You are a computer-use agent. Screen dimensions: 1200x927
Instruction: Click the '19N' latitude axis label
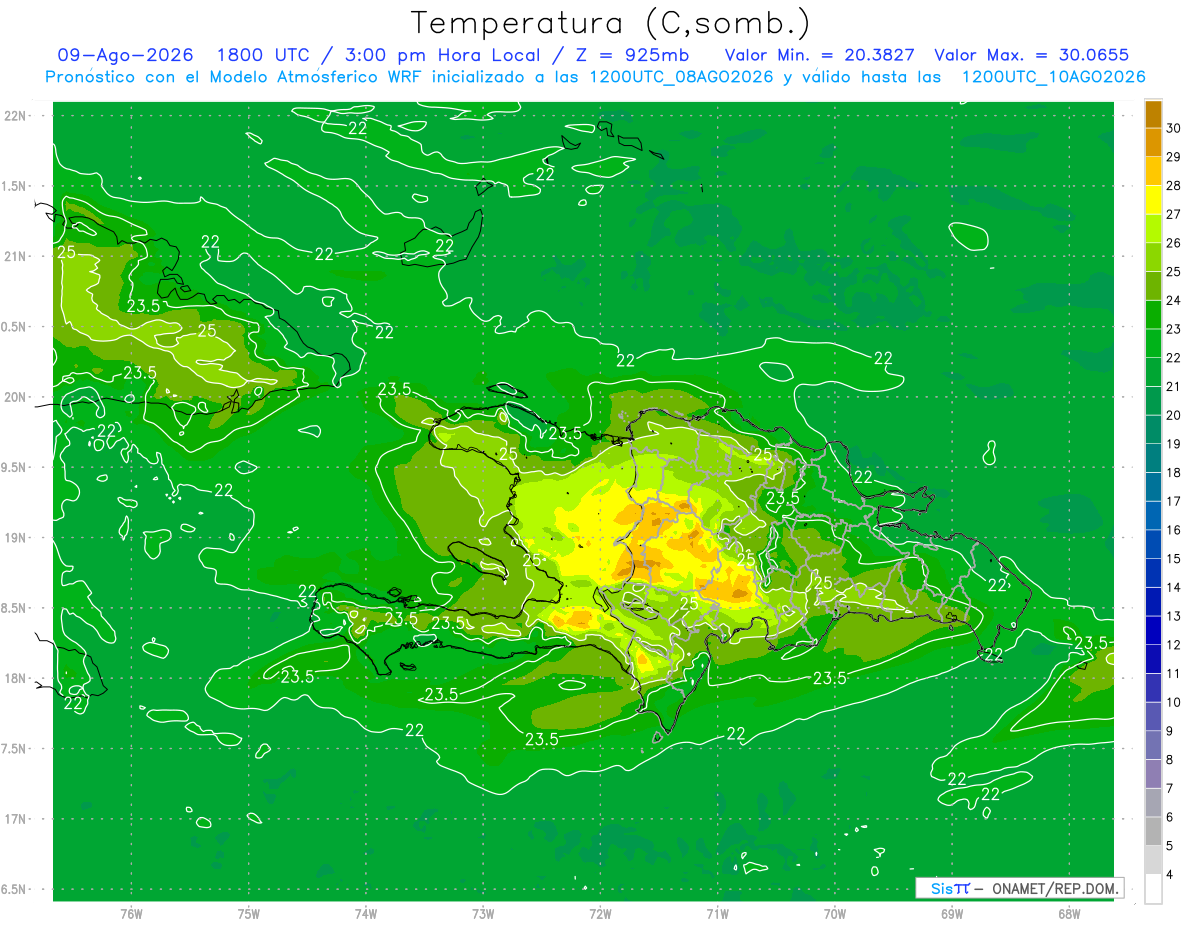point(16,538)
